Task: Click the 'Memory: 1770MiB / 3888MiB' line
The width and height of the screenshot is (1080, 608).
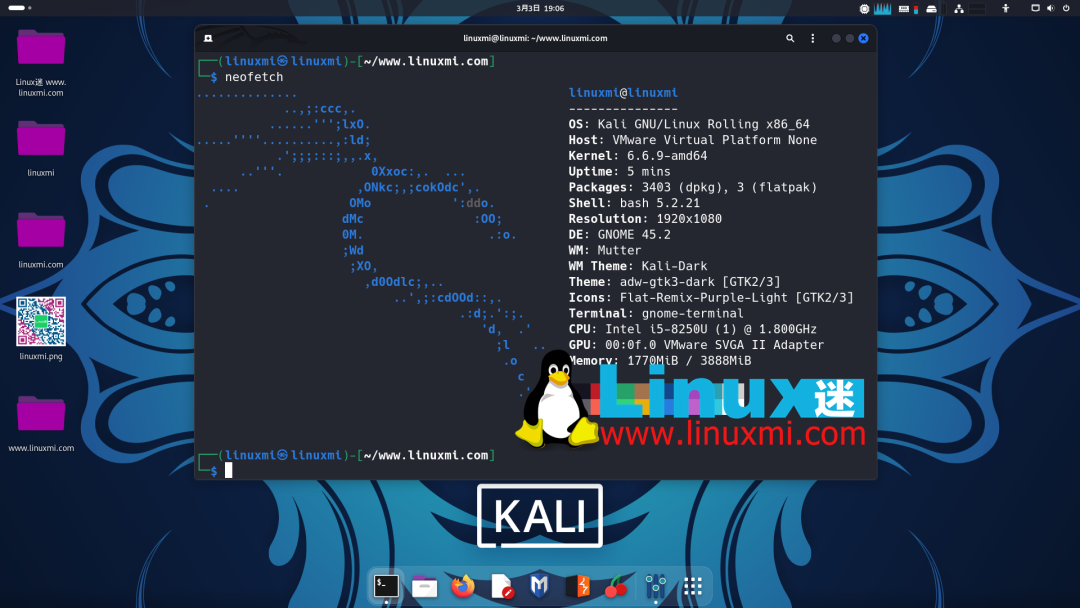Action: click(660, 361)
